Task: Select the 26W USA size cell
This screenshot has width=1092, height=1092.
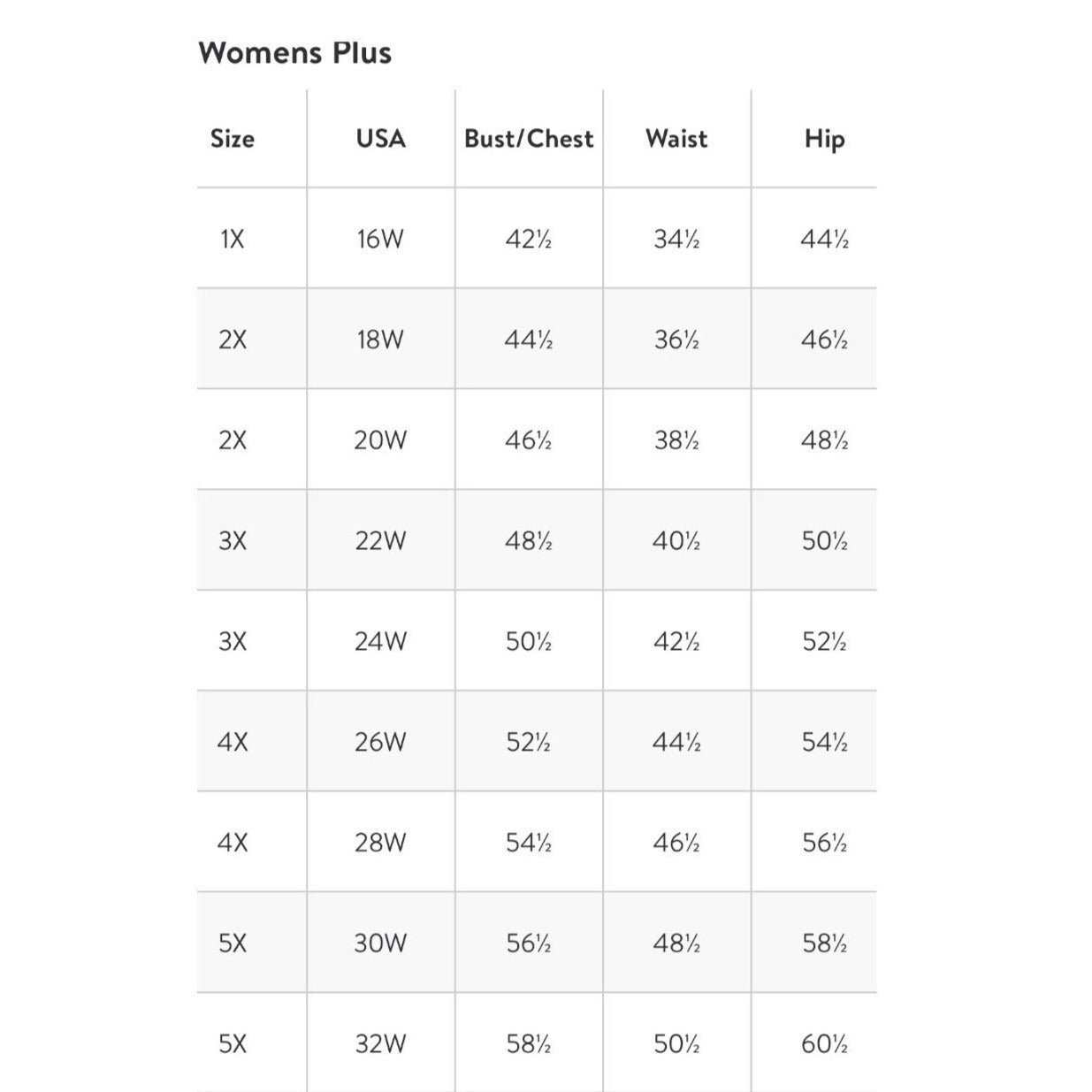Action: point(380,742)
